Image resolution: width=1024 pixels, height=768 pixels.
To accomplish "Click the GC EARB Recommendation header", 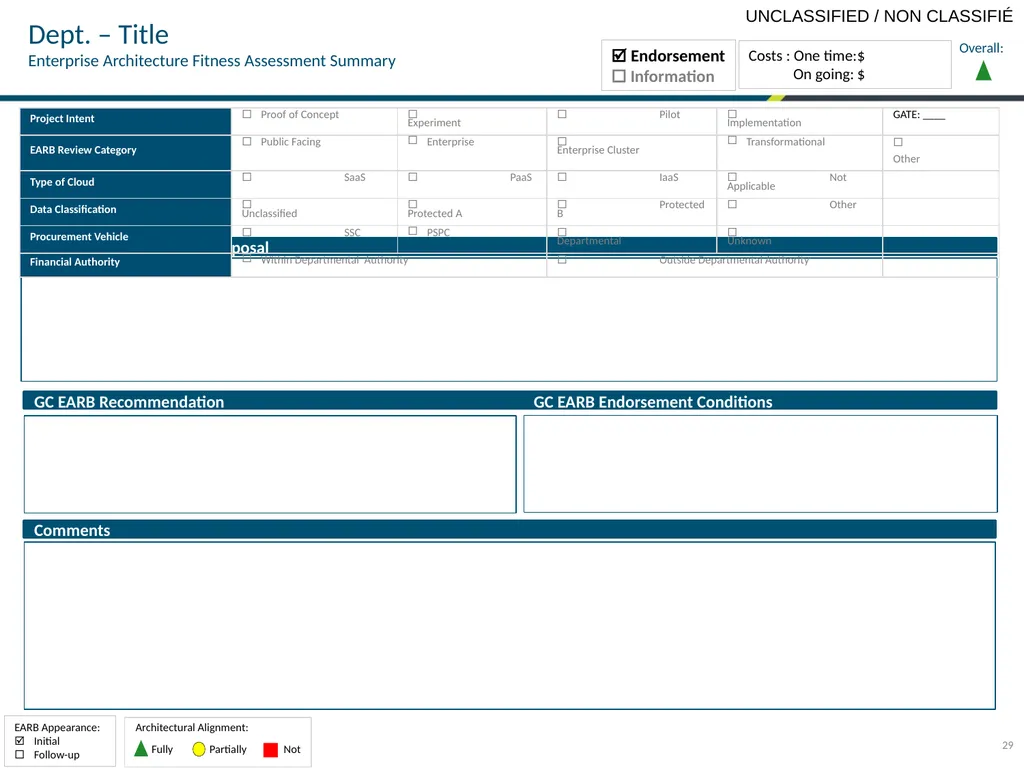I will point(129,402).
